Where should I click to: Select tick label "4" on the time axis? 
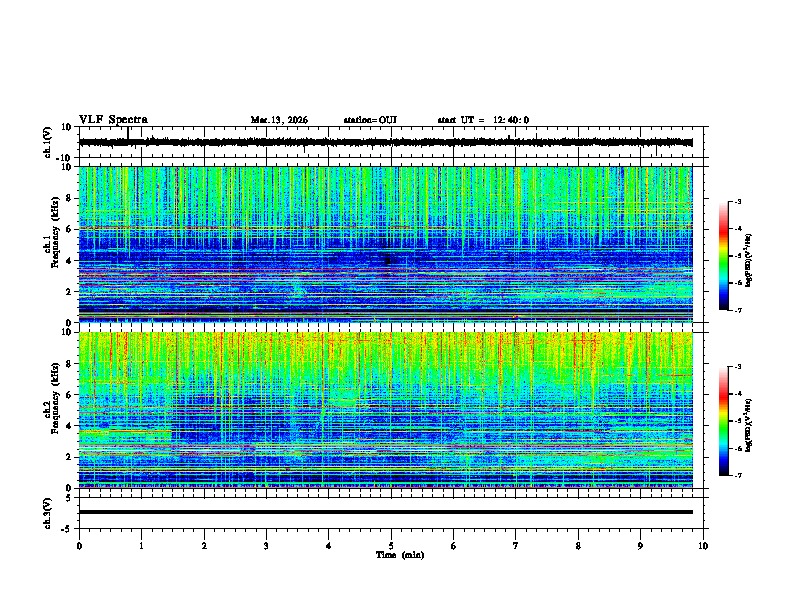coord(328,546)
